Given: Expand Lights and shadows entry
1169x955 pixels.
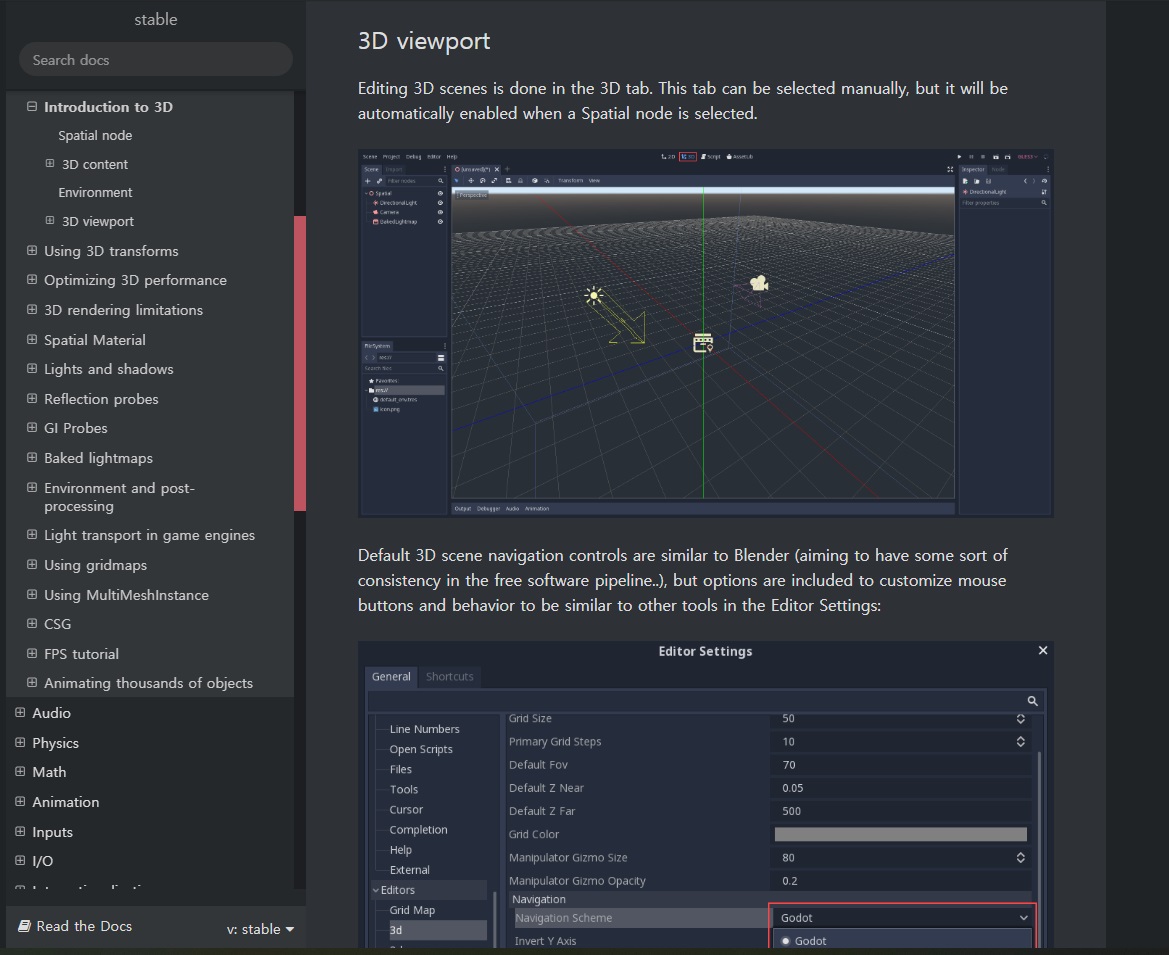Looking at the screenshot, I should click(x=32, y=368).
